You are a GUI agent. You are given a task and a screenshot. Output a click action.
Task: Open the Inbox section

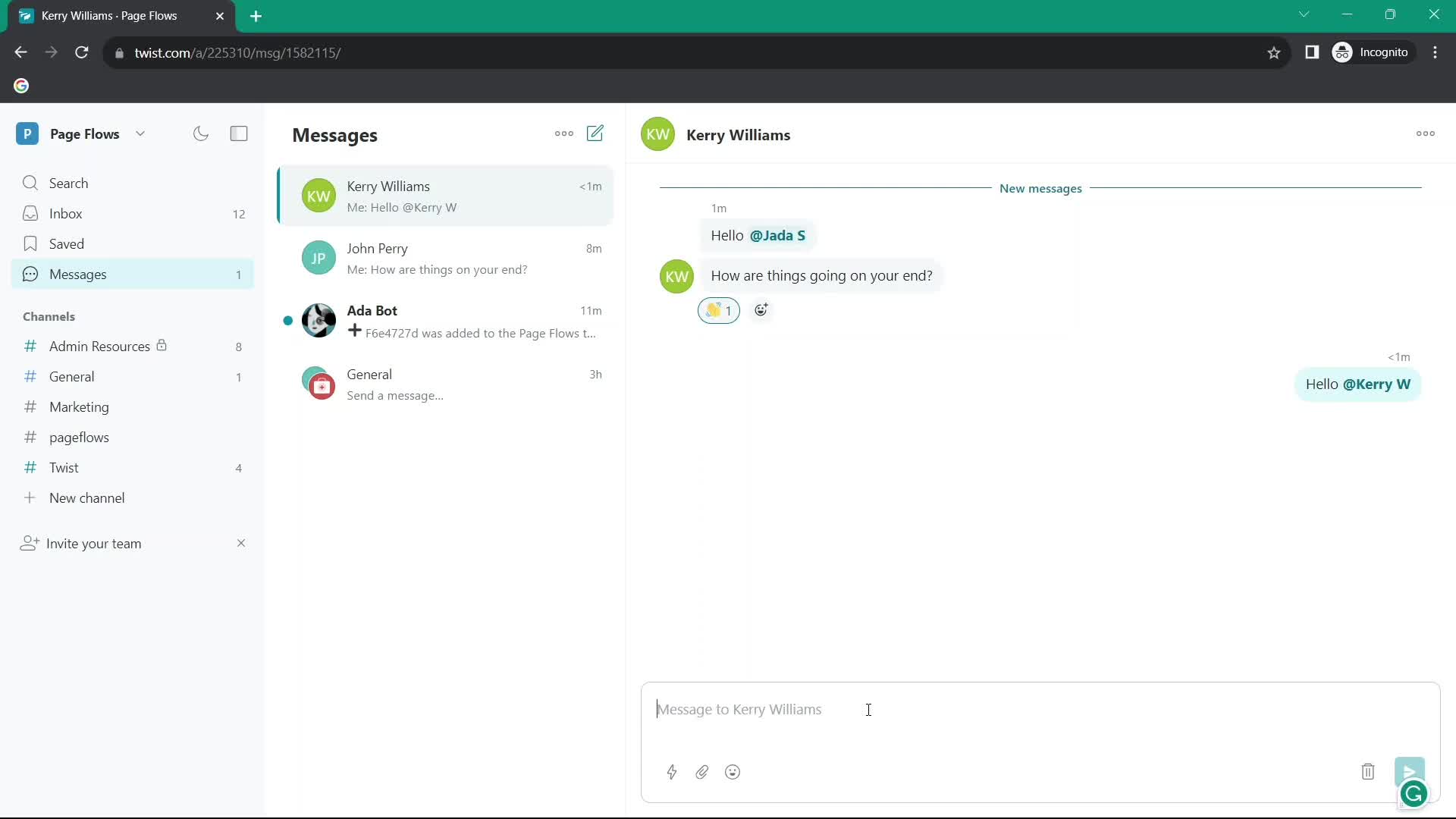(133, 214)
